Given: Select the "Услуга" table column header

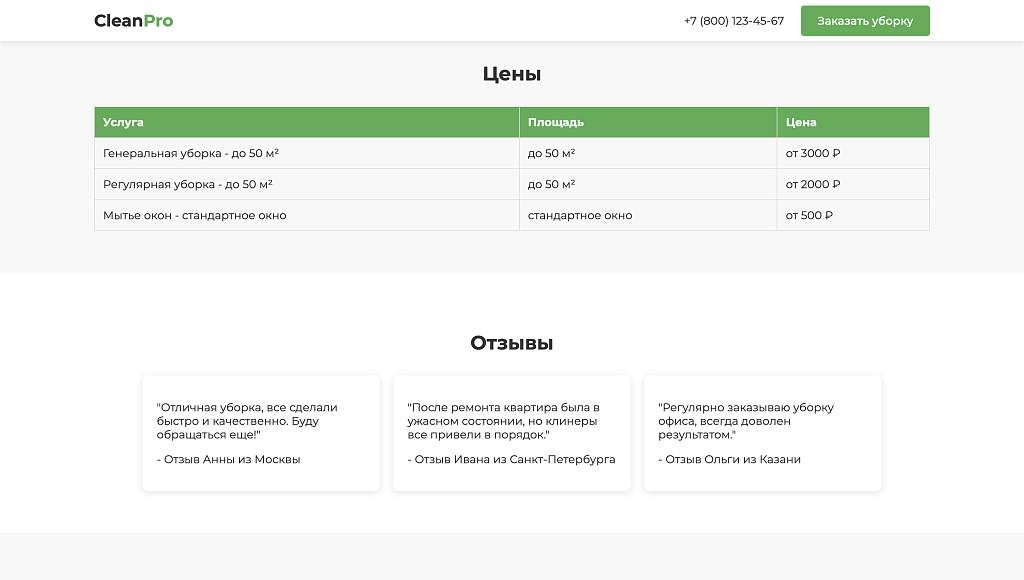Looking at the screenshot, I should 121,121.
